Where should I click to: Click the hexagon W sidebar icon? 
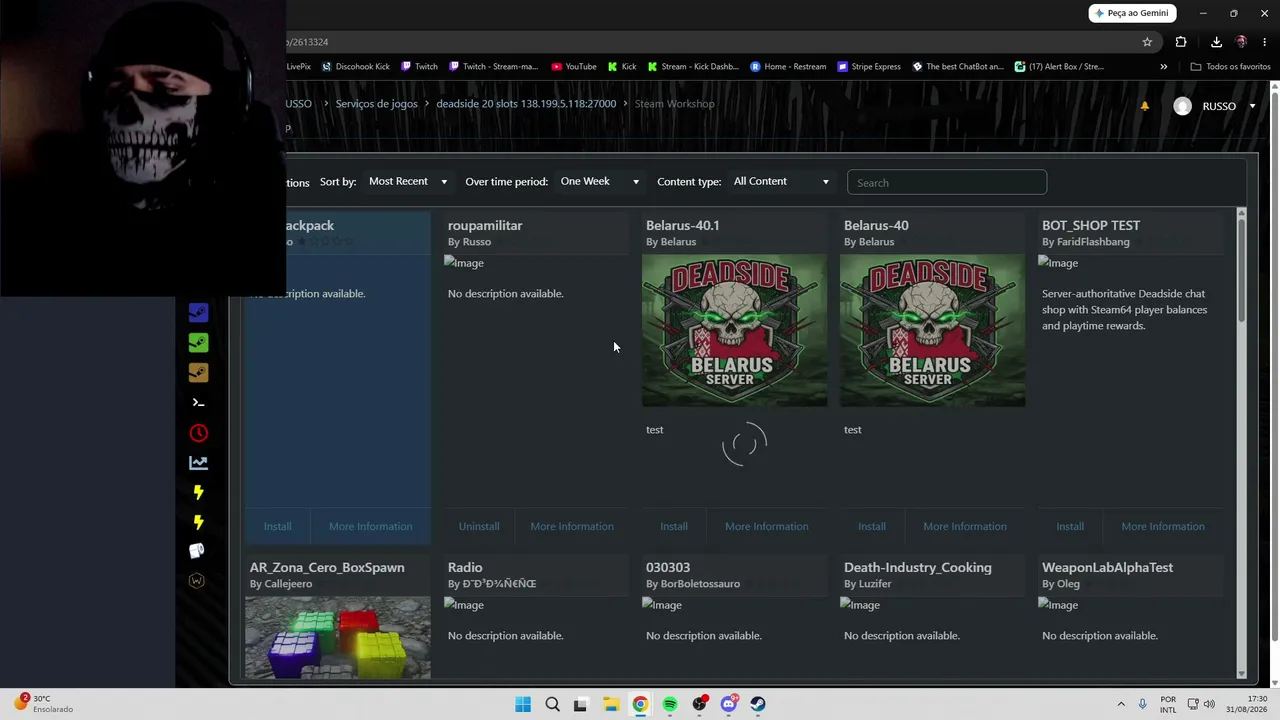click(x=197, y=581)
